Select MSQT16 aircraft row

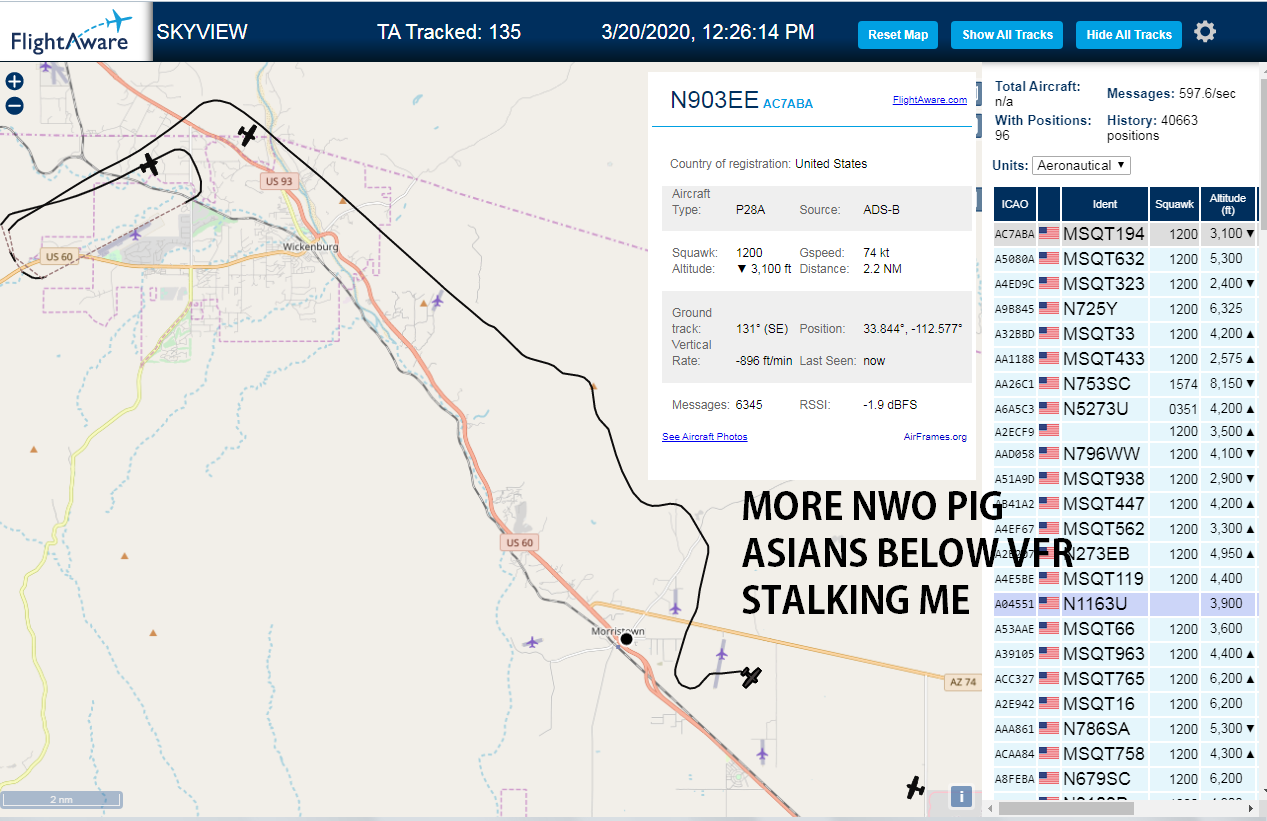click(x=1125, y=704)
